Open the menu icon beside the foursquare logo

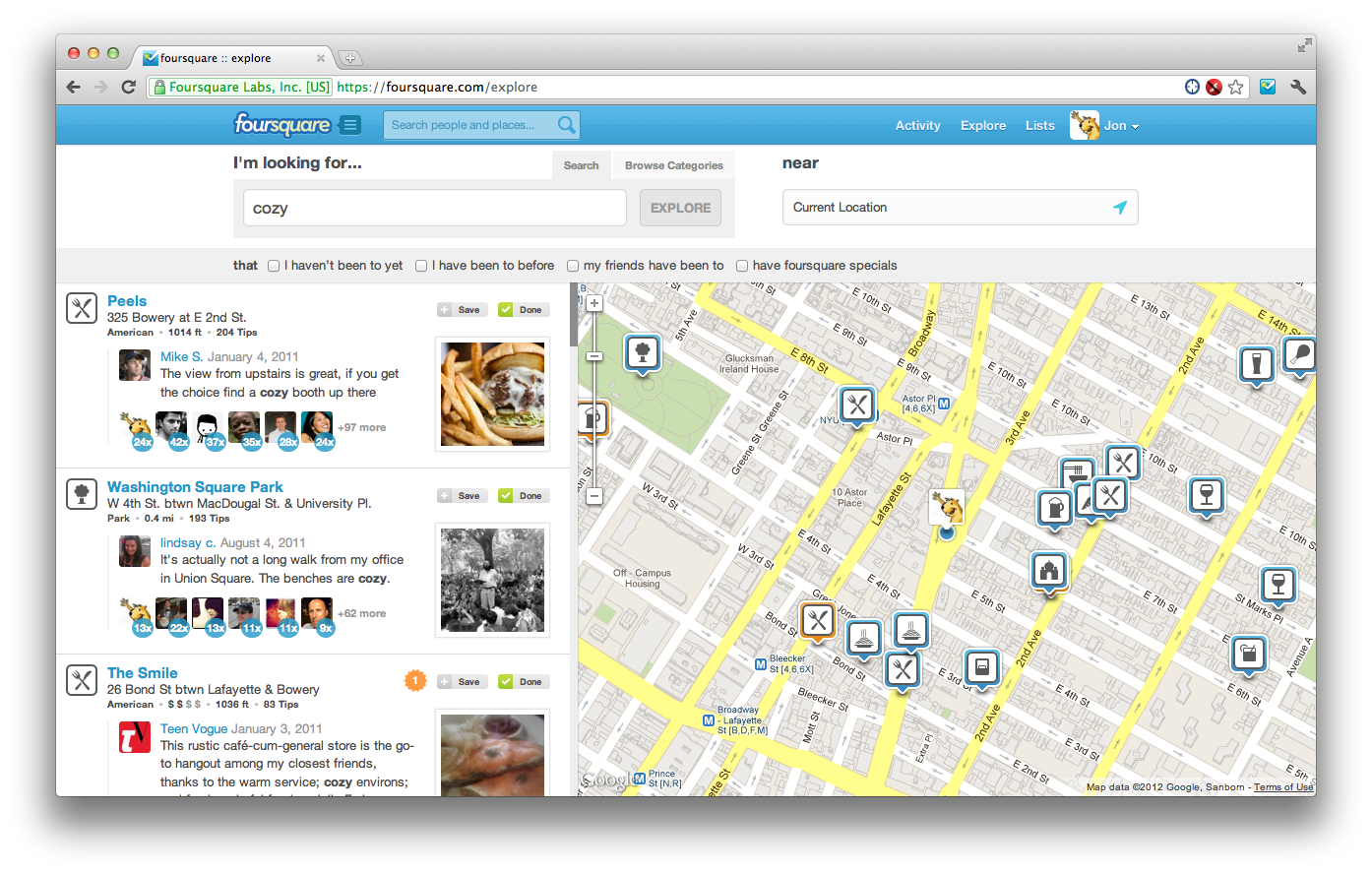[349, 125]
